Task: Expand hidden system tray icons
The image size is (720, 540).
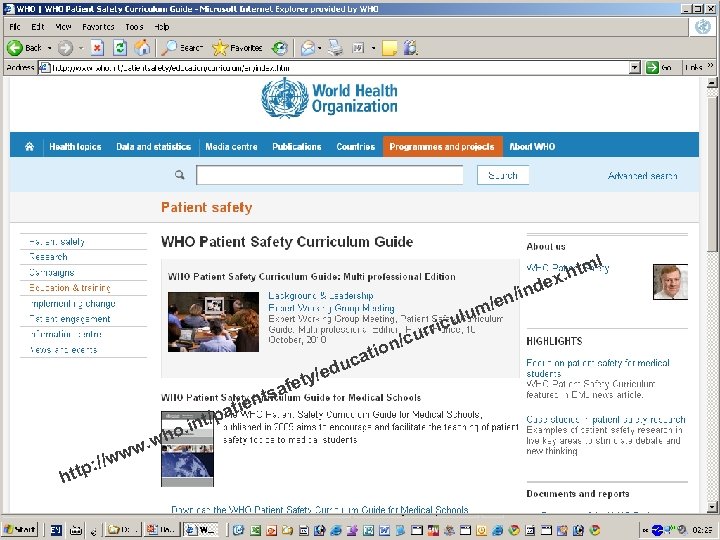Action: point(645,530)
